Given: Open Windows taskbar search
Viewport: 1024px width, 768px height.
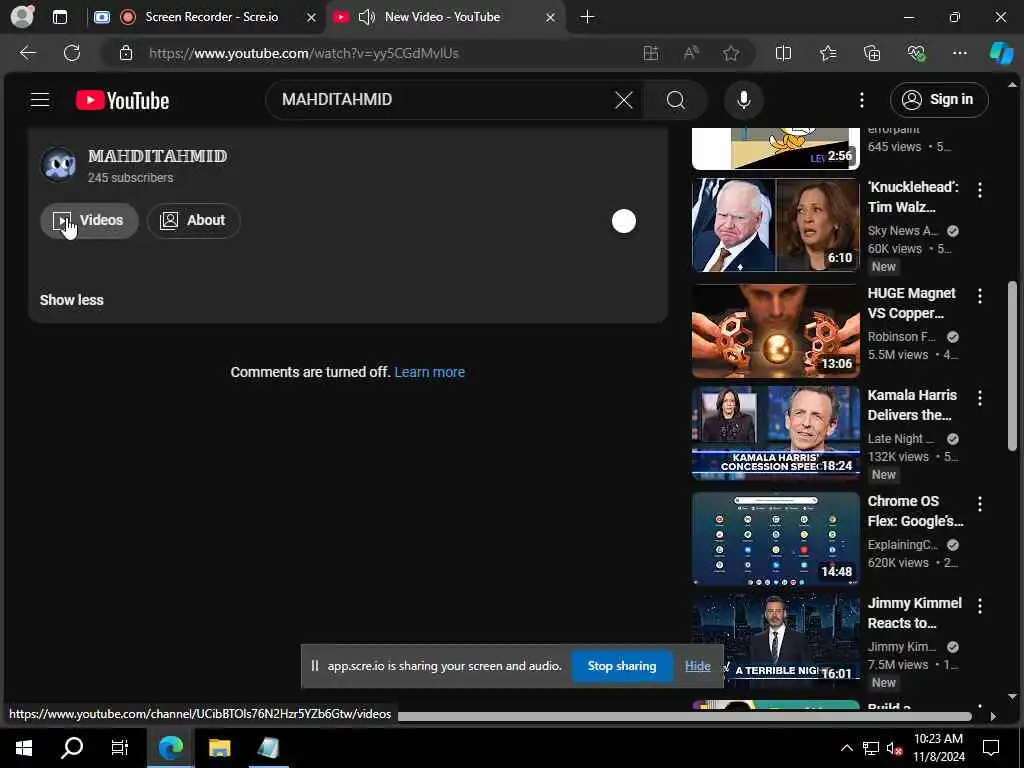Looking at the screenshot, I should [72, 748].
